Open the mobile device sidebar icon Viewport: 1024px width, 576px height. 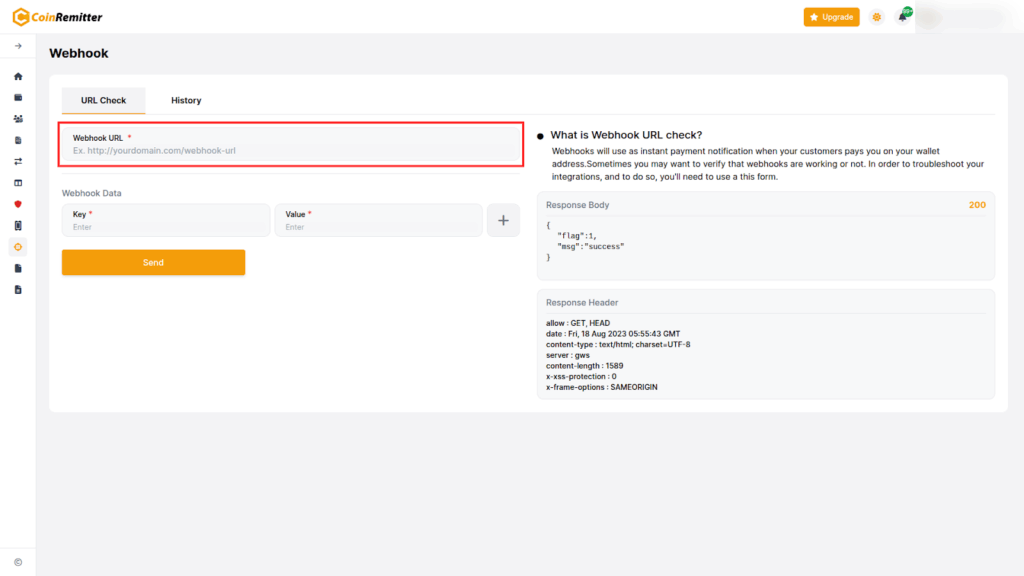[x=18, y=225]
